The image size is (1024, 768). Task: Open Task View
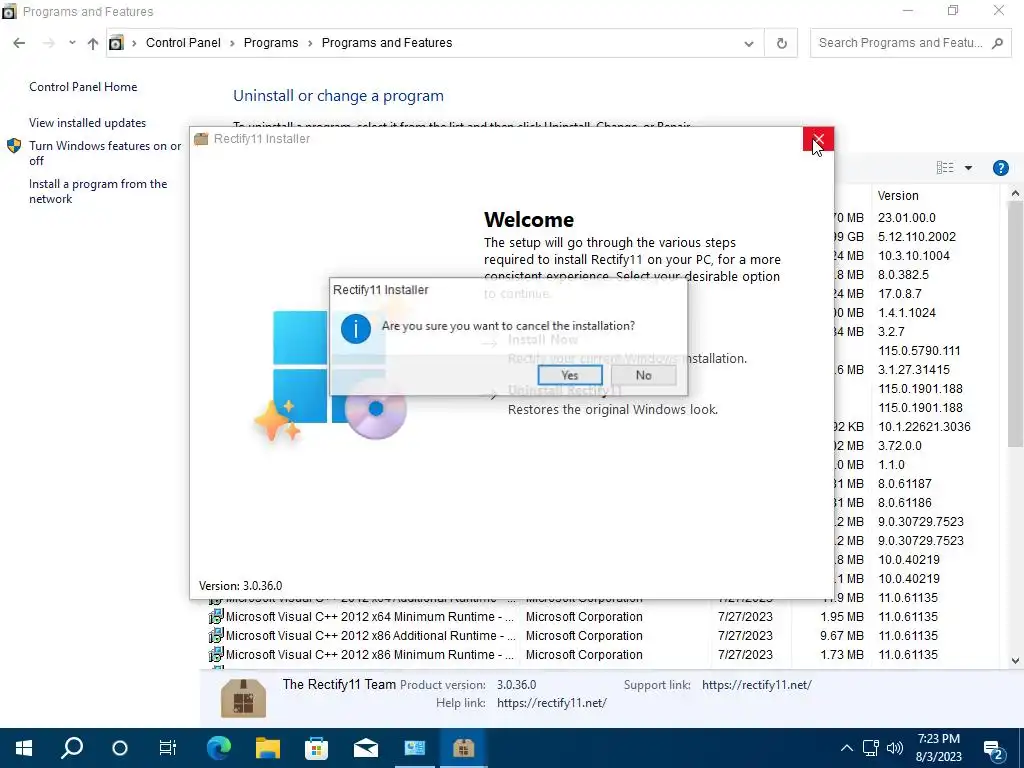168,748
